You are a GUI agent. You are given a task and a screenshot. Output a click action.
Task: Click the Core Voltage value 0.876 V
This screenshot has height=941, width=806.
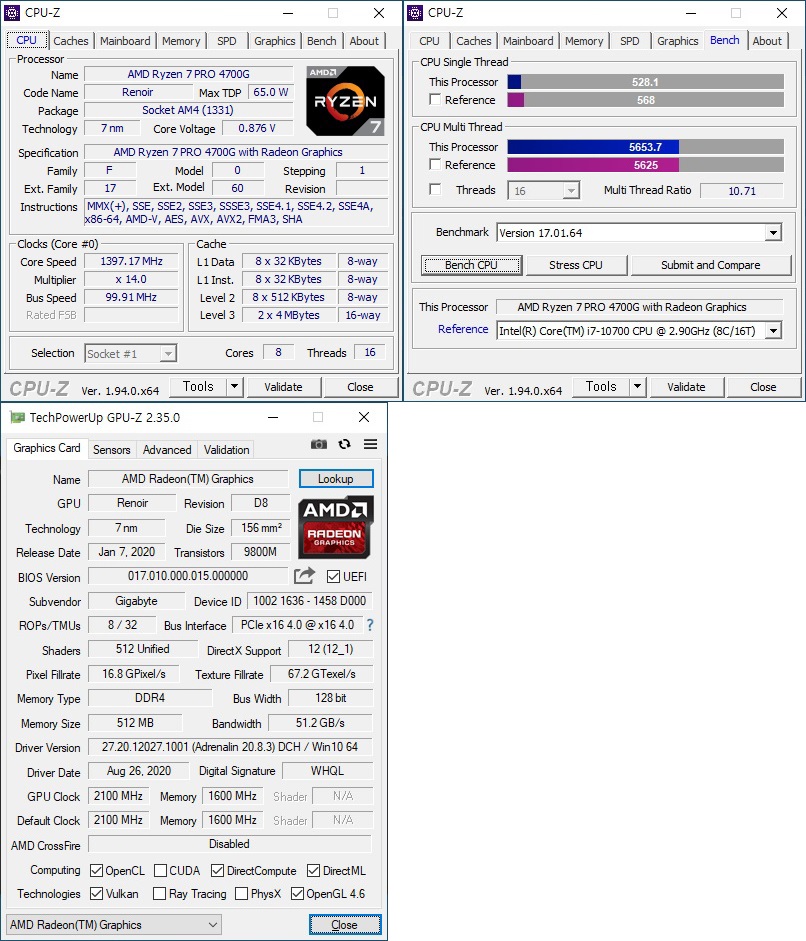257,128
